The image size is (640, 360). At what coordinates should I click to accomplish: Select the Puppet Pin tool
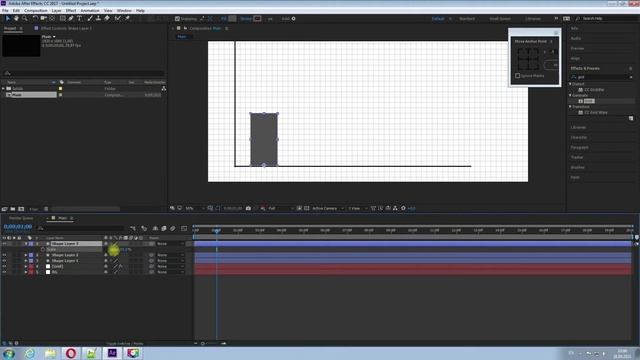point(127,18)
